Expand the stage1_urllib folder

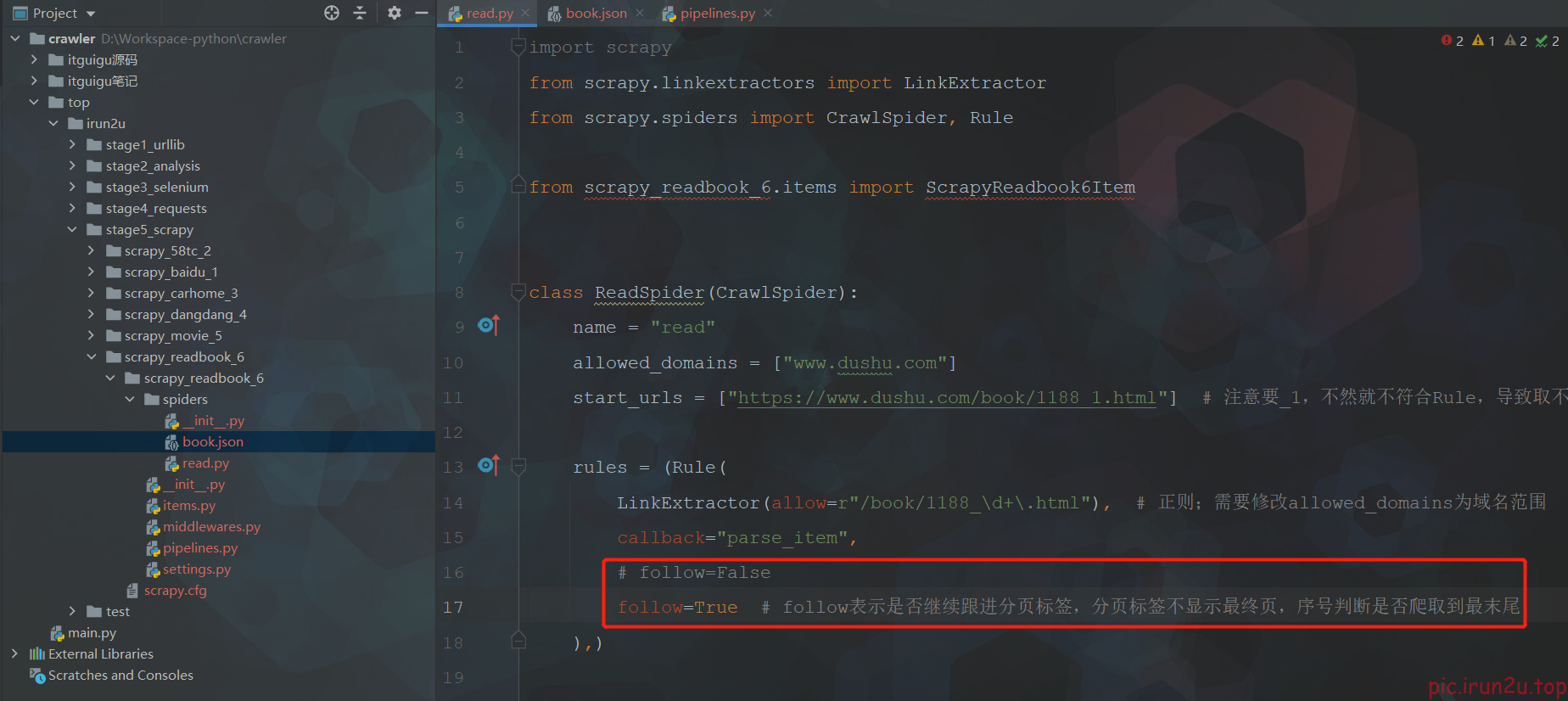pyautogui.click(x=73, y=145)
